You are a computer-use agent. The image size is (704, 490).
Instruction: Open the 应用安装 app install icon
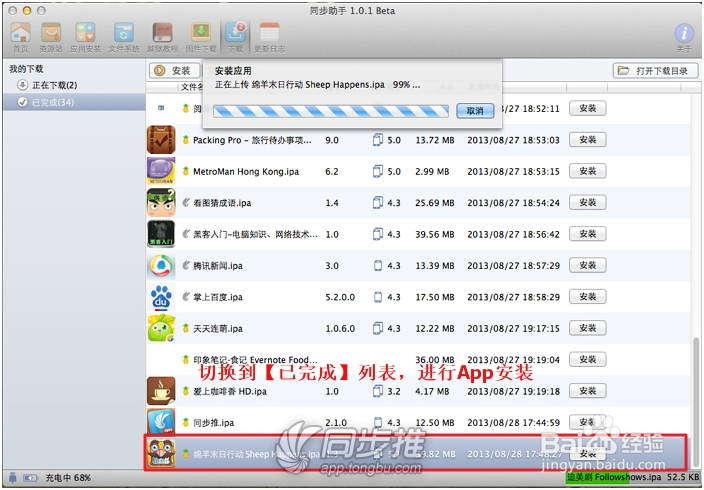[85, 37]
